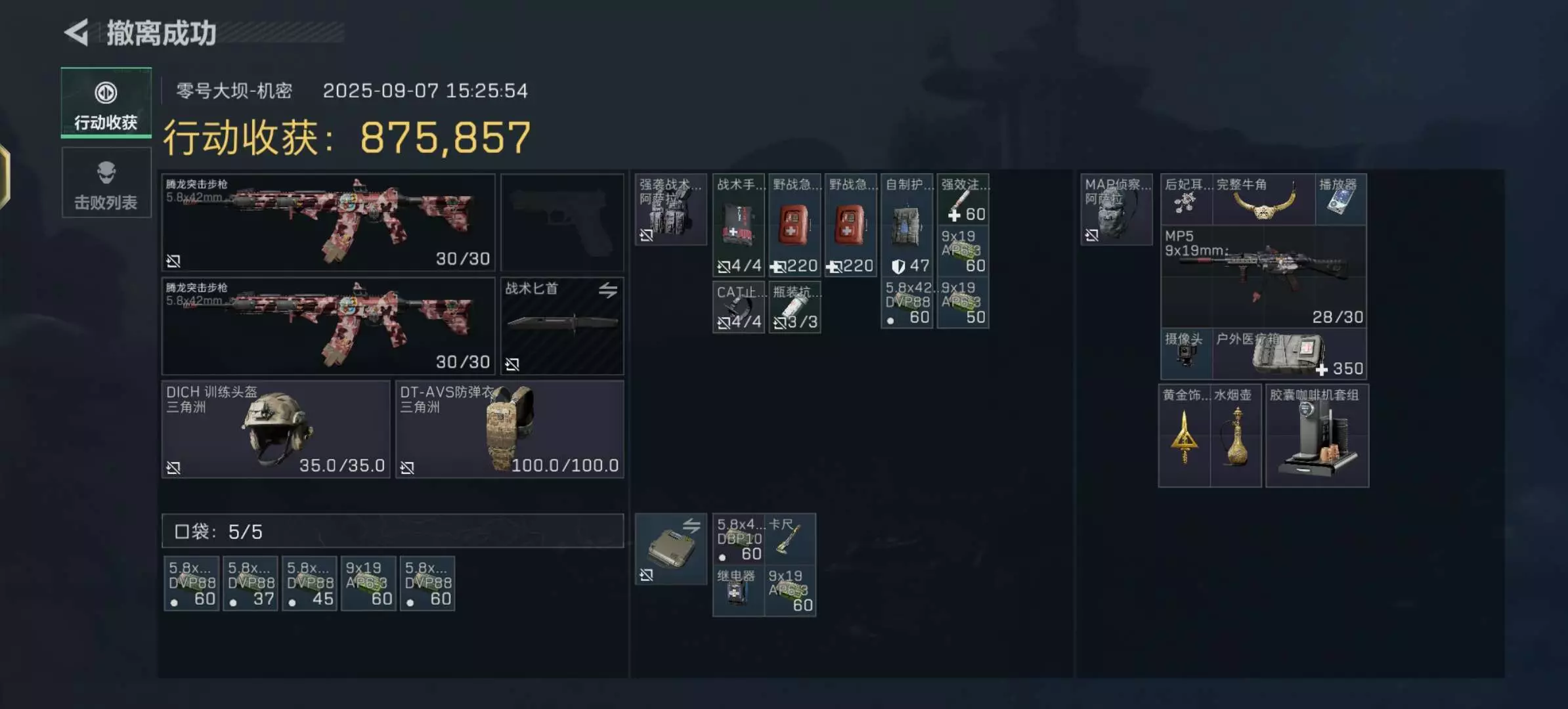Screen dimensions: 1568x709
Task: Select the DT-AVS防弹衣 armor vest
Action: click(x=510, y=429)
